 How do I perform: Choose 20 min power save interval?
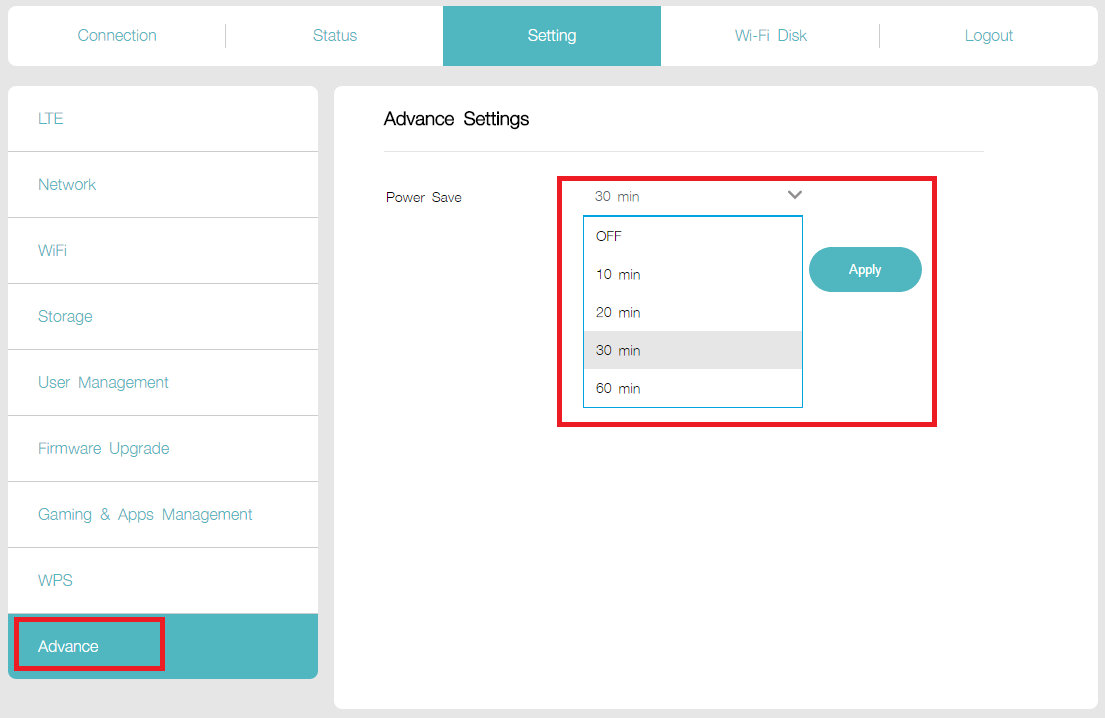[x=617, y=312]
